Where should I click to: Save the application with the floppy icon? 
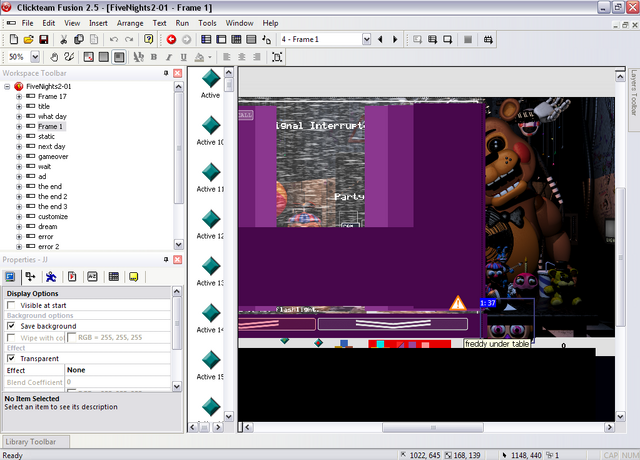44,39
